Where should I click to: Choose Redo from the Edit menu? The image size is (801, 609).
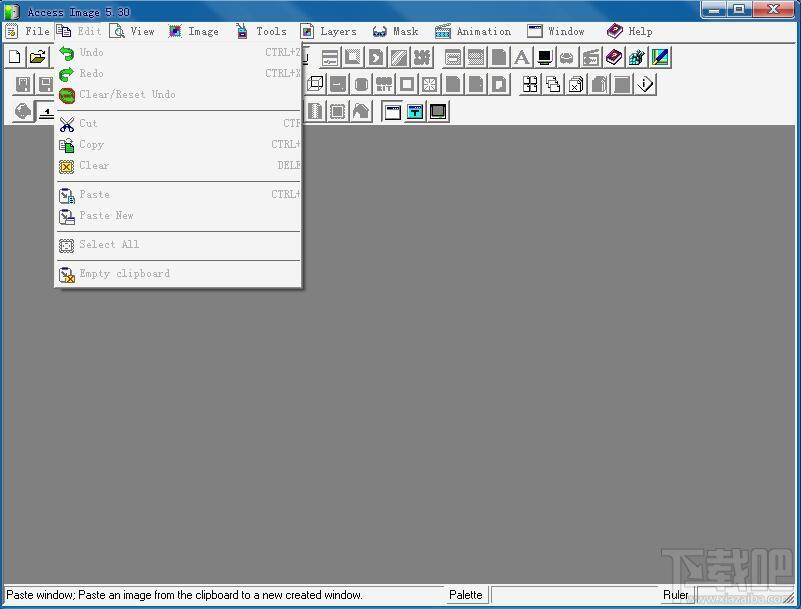(x=178, y=74)
